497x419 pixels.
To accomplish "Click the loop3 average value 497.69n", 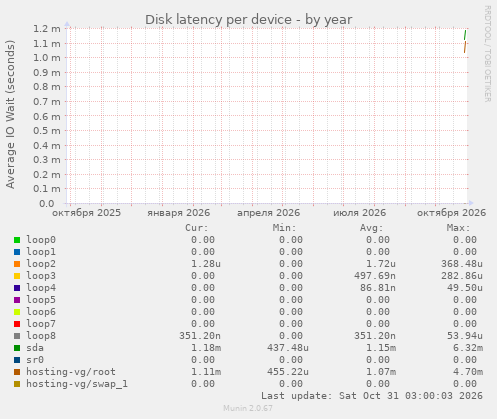I will [375, 276].
